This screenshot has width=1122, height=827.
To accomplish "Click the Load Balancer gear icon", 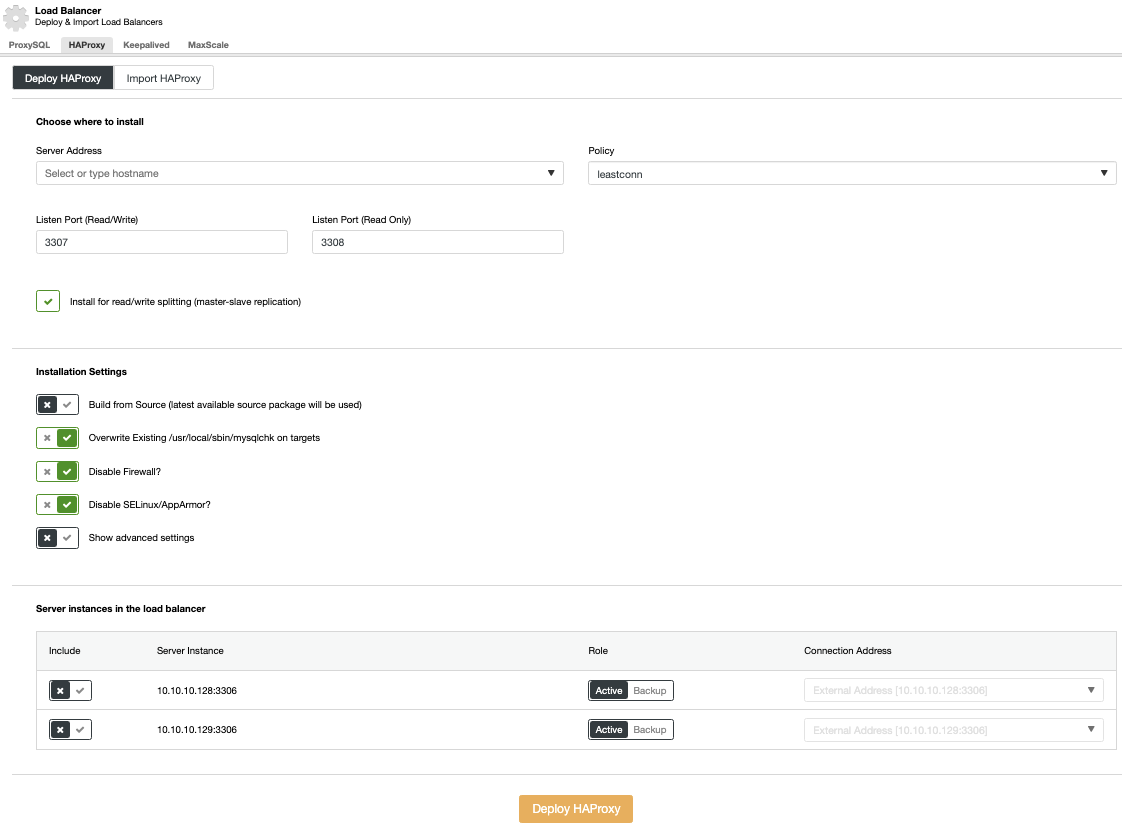I will [x=16, y=17].
